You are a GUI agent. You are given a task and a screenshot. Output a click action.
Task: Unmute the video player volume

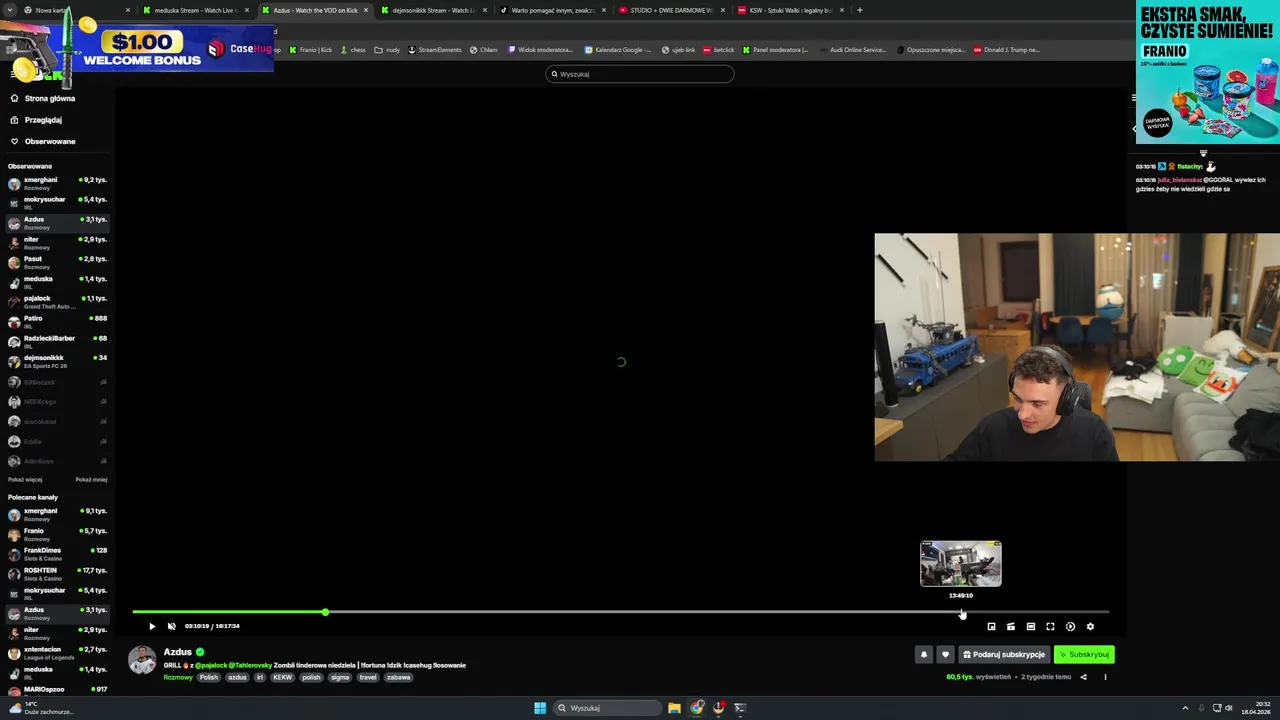pos(172,627)
